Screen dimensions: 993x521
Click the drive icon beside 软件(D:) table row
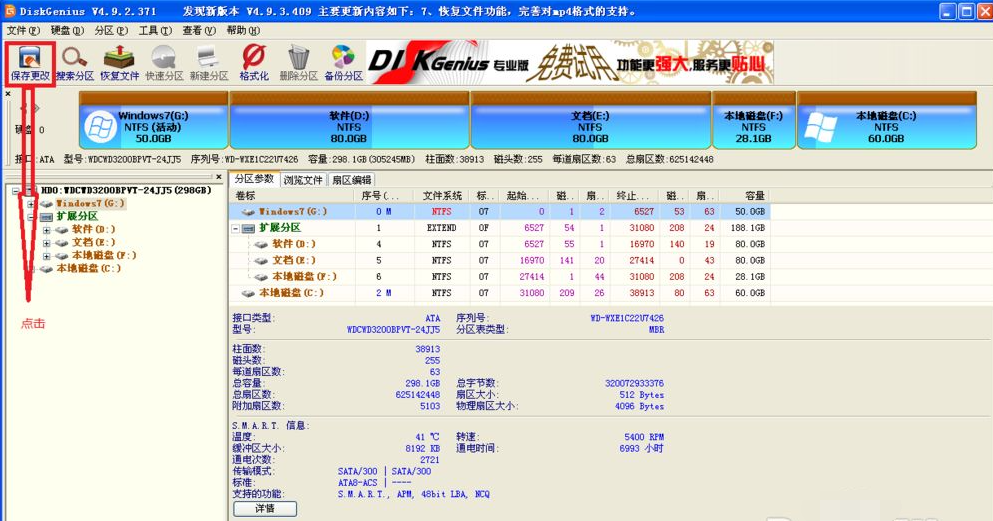(261, 244)
